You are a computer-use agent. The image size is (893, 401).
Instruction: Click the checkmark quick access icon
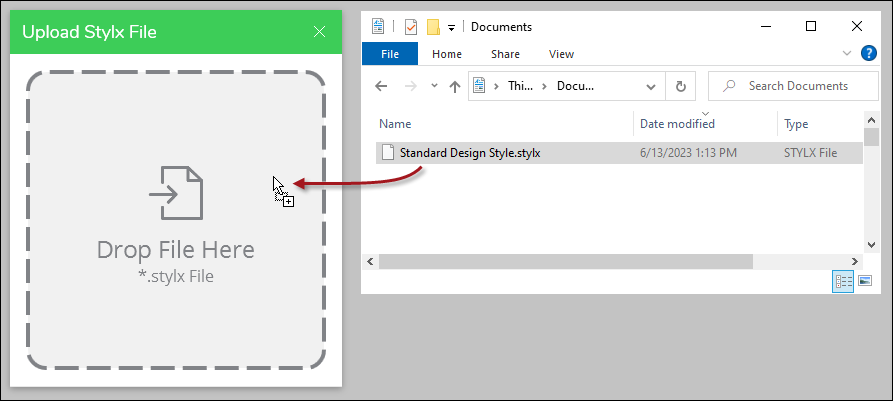[411, 27]
